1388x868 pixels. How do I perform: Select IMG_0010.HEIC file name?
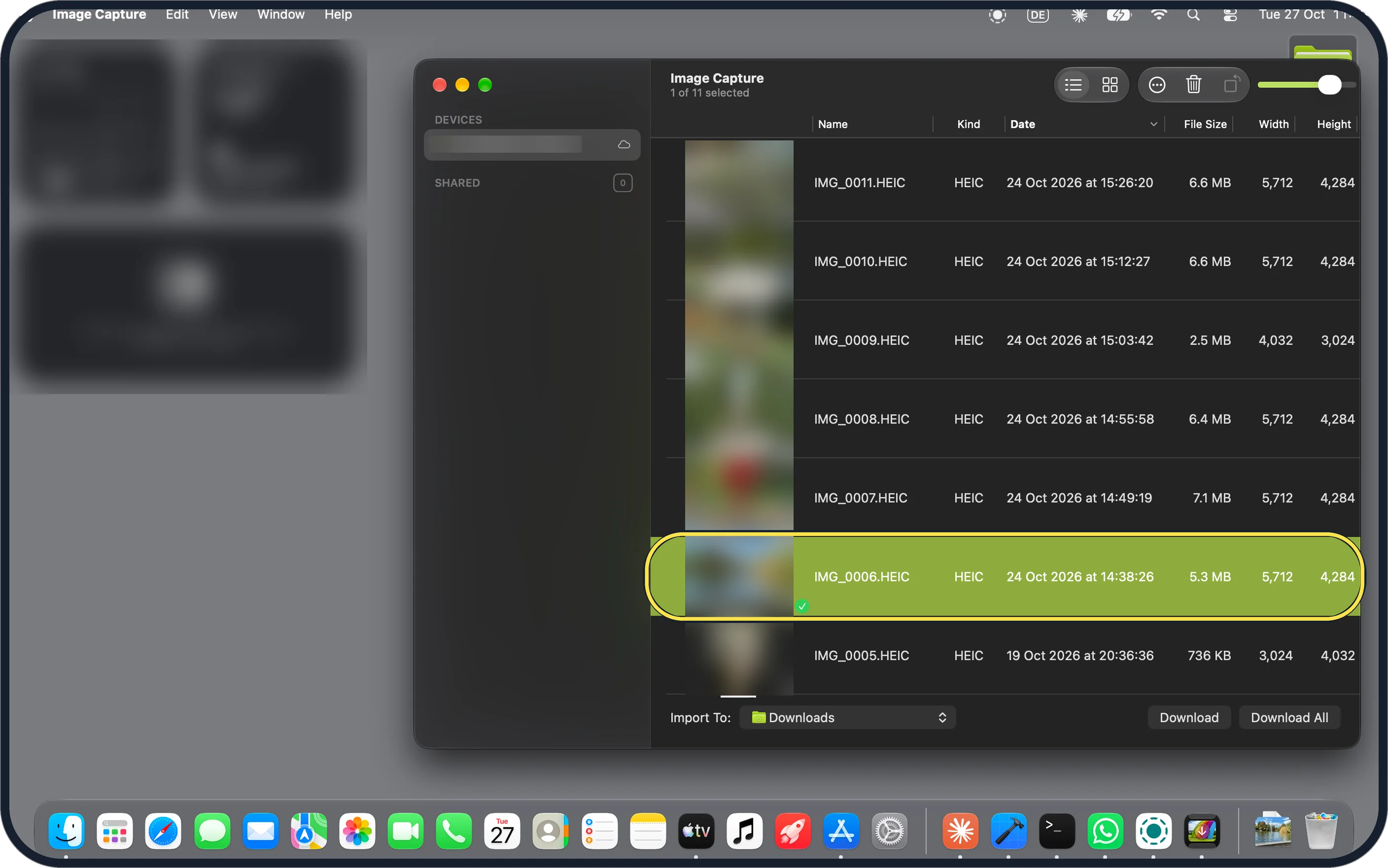[x=860, y=261]
